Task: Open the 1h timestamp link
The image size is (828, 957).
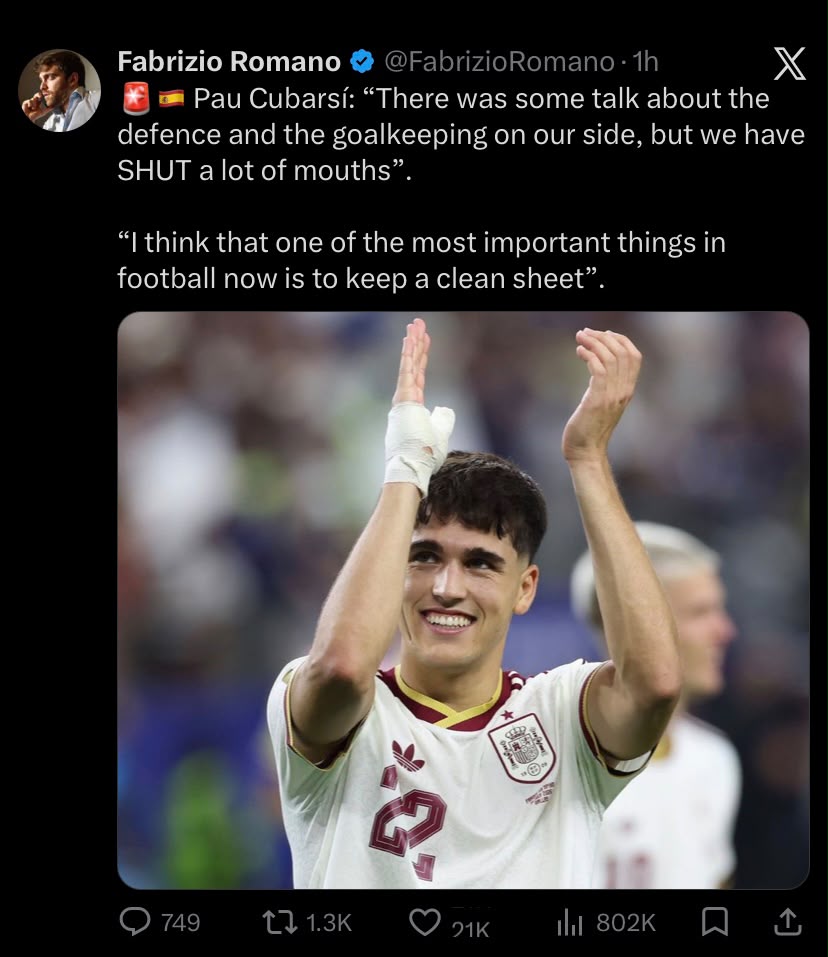Action: tap(646, 62)
